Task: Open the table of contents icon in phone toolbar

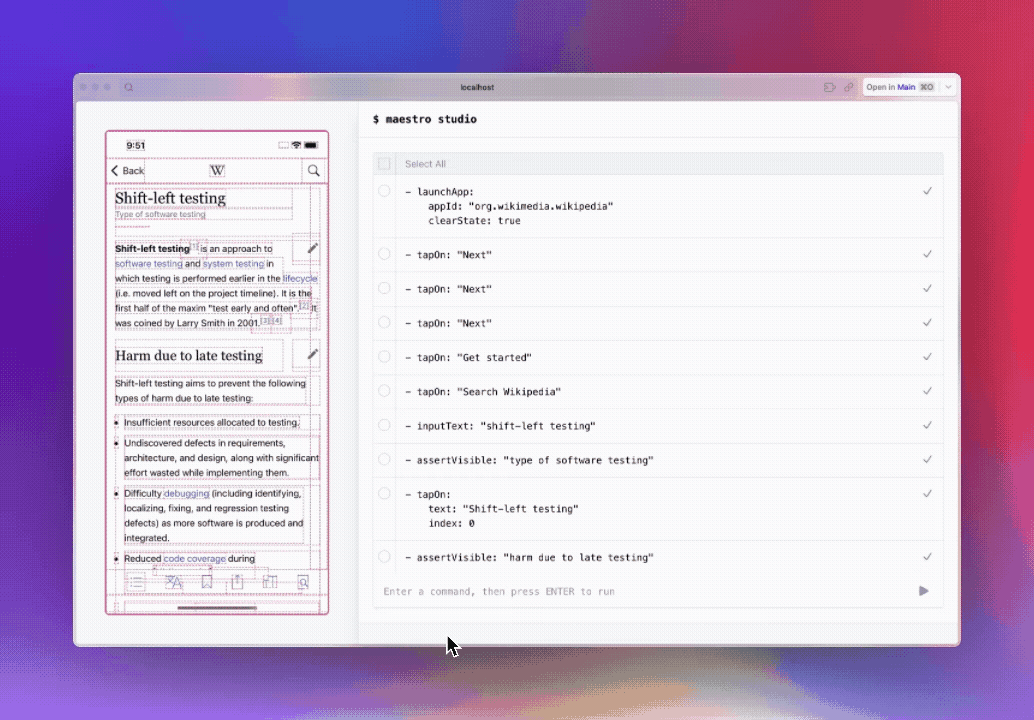Action: point(136,582)
